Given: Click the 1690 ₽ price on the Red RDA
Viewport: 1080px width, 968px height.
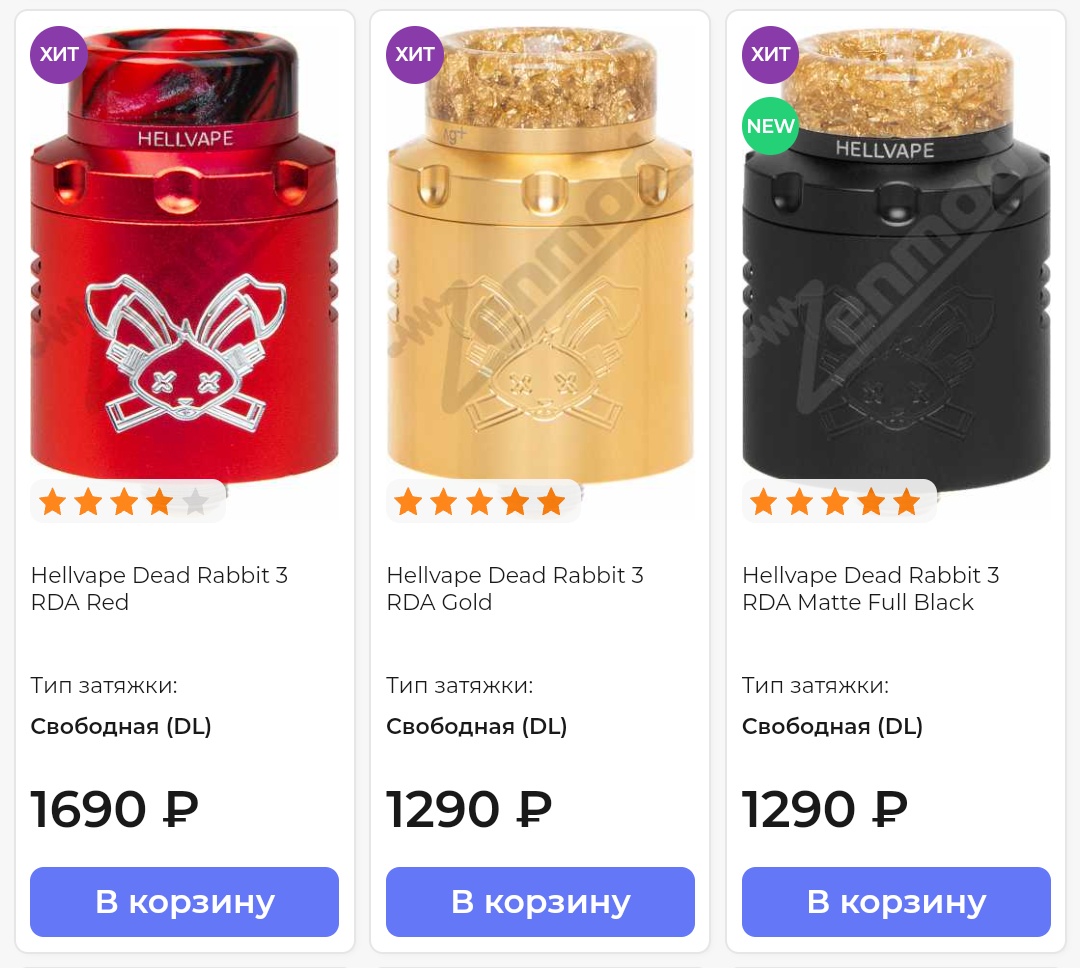Looking at the screenshot, I should [x=114, y=809].
